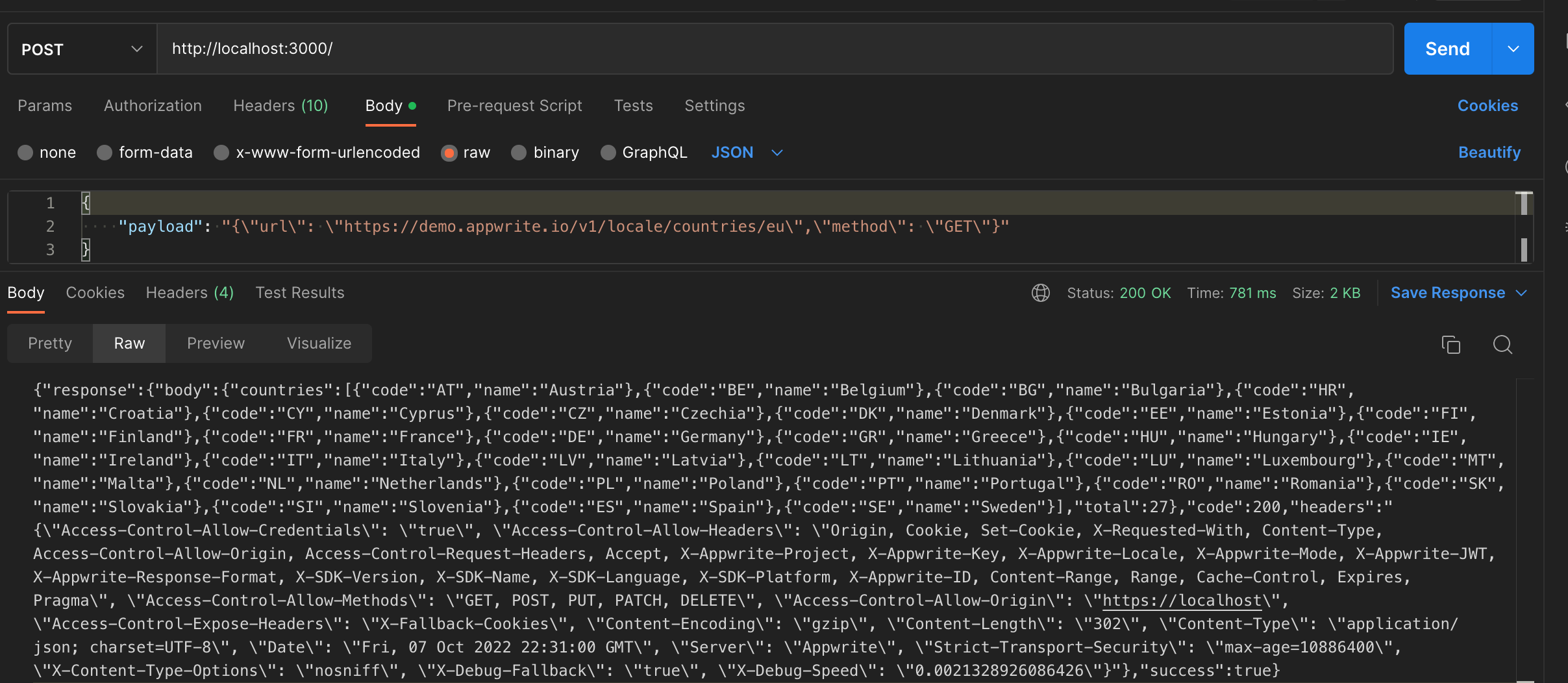Switch to the Tests tab

[x=634, y=106]
